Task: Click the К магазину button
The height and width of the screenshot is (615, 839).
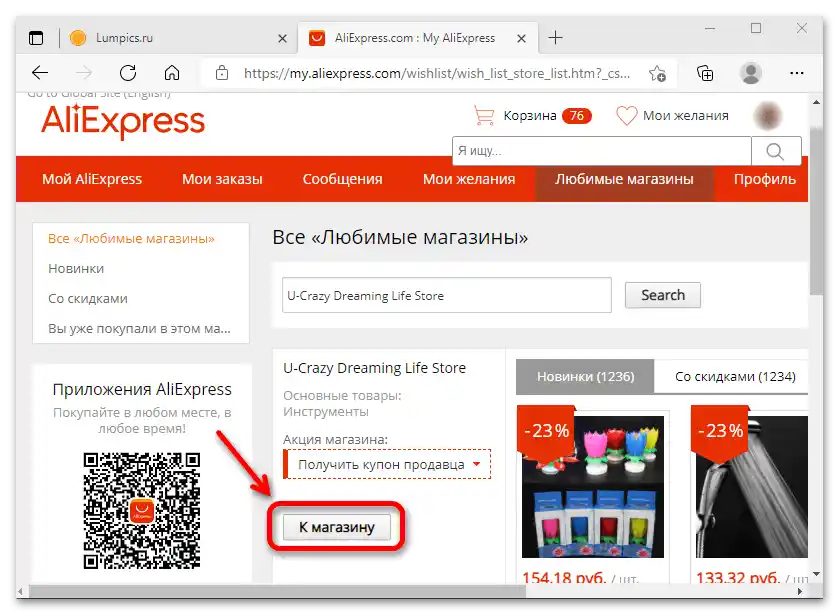Action: click(x=337, y=527)
